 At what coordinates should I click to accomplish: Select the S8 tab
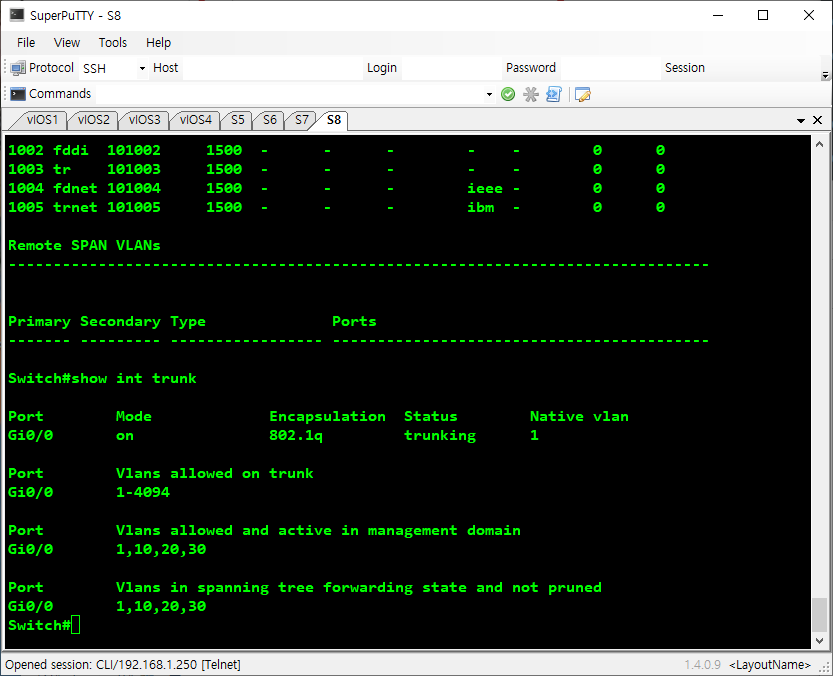[x=334, y=120]
